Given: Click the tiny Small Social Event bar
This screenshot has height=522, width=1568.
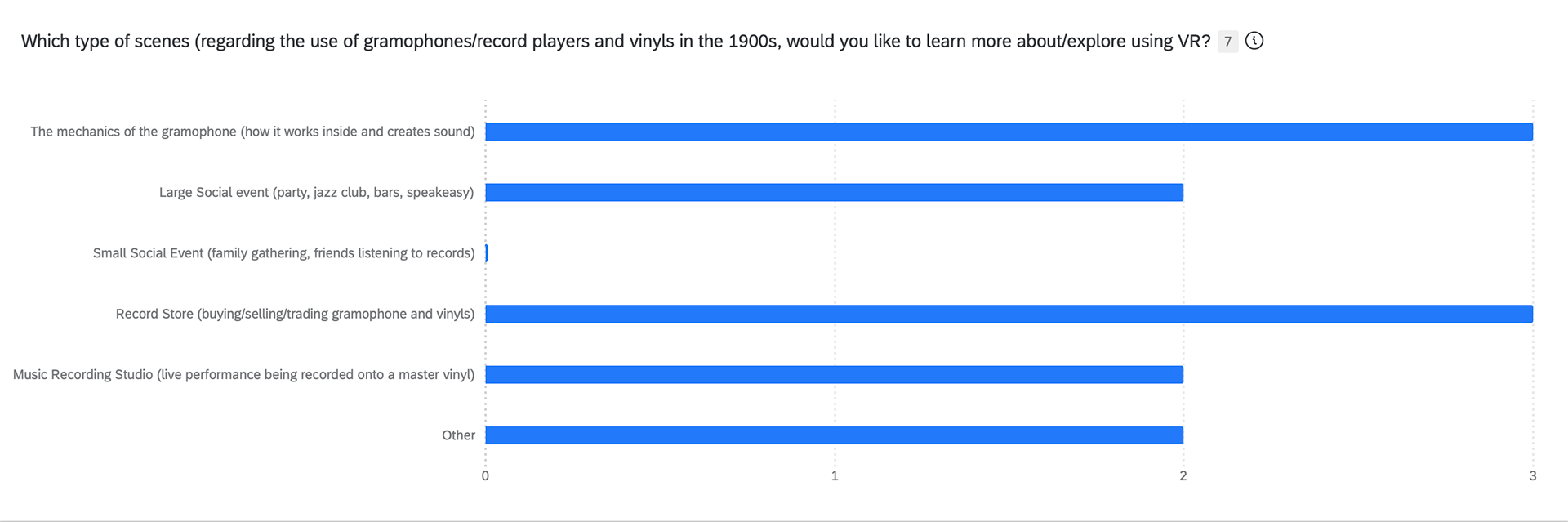Looking at the screenshot, I should 487,253.
